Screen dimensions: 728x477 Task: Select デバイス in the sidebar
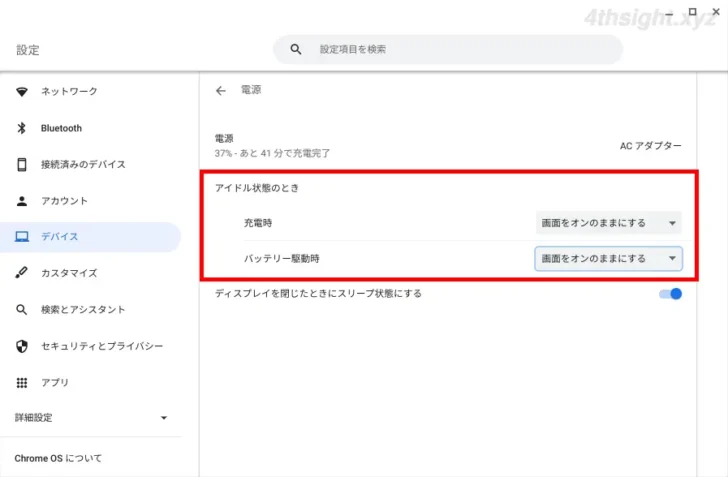coord(91,237)
